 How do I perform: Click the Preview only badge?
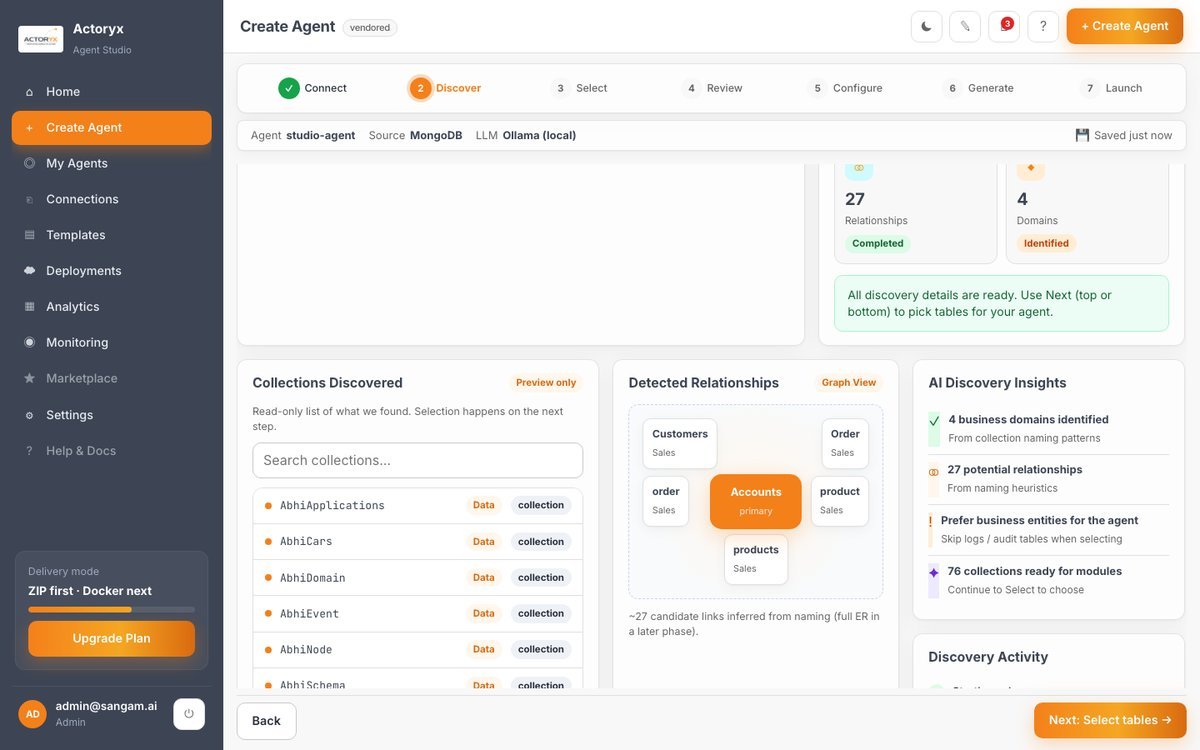546,383
